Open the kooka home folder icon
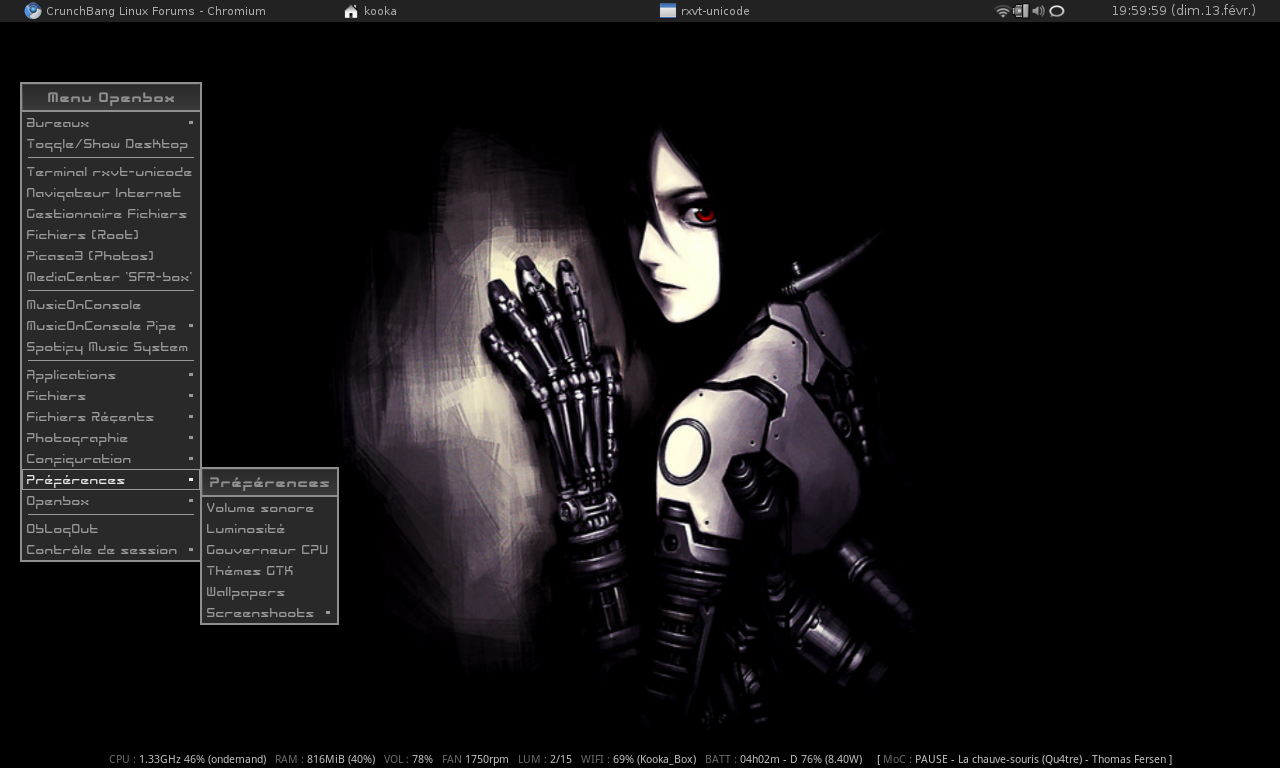The height and width of the screenshot is (768, 1280). 351,11
